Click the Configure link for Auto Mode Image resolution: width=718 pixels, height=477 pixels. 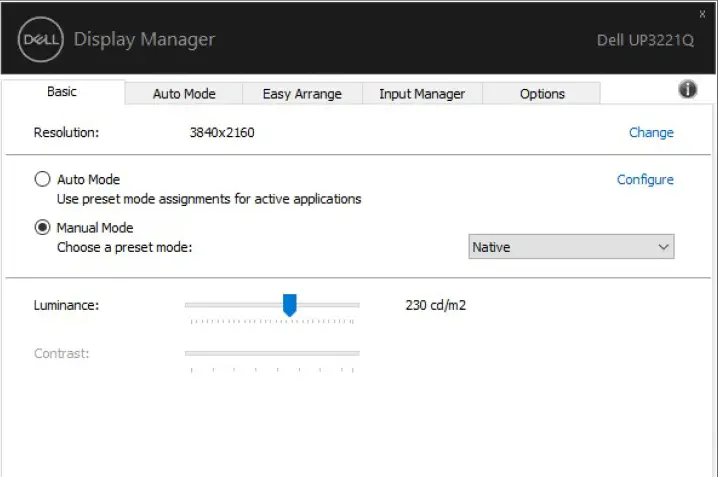[x=645, y=179]
